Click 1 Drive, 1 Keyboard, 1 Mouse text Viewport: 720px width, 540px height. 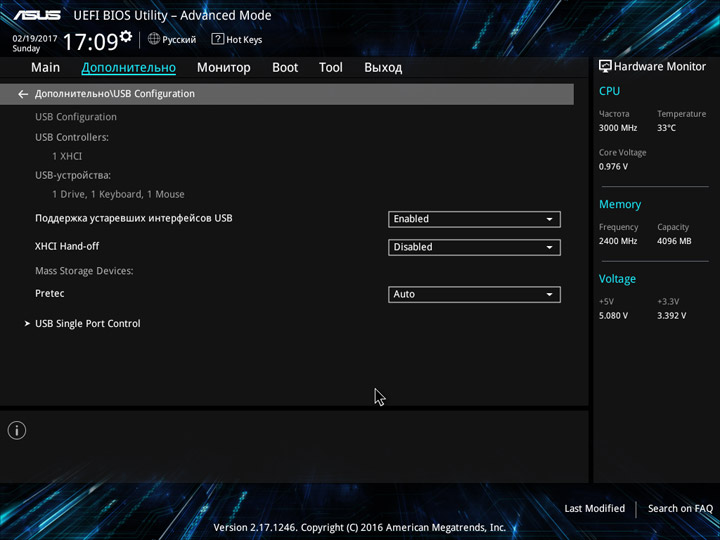coord(118,194)
